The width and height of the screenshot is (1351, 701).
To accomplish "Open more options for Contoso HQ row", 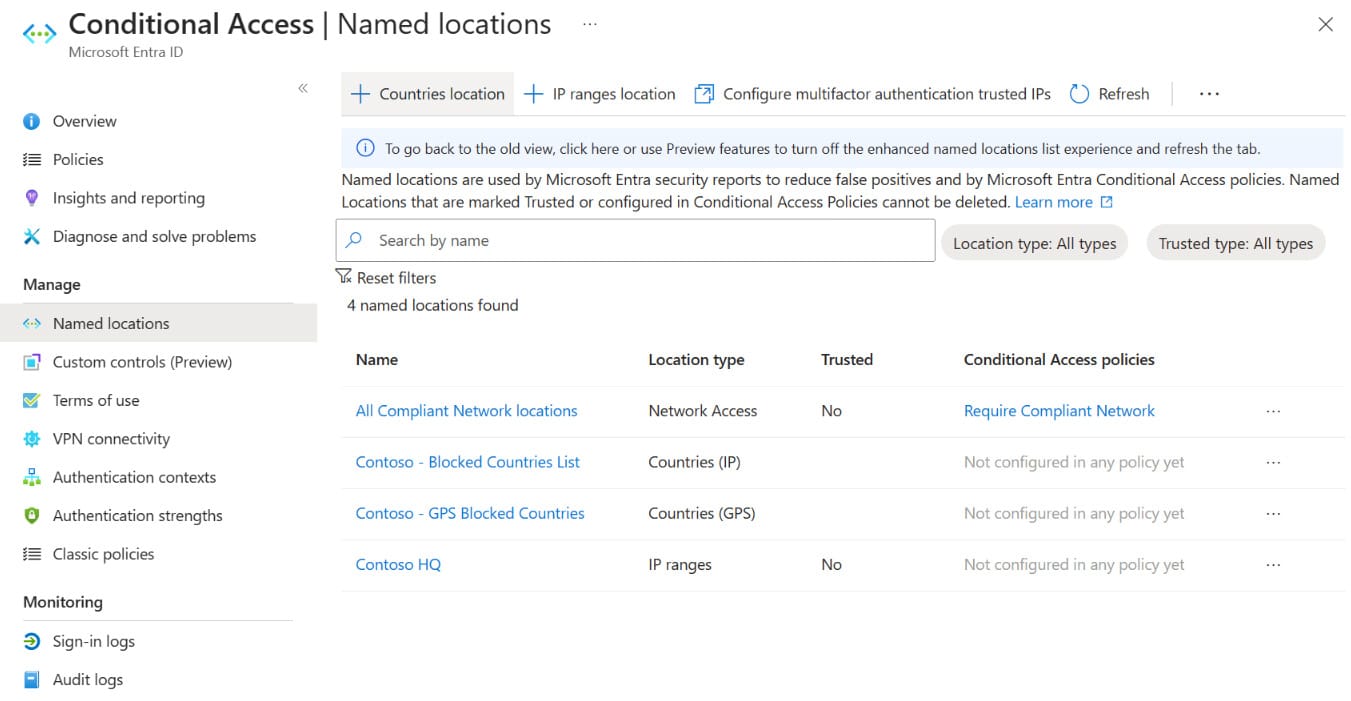I will (1273, 565).
